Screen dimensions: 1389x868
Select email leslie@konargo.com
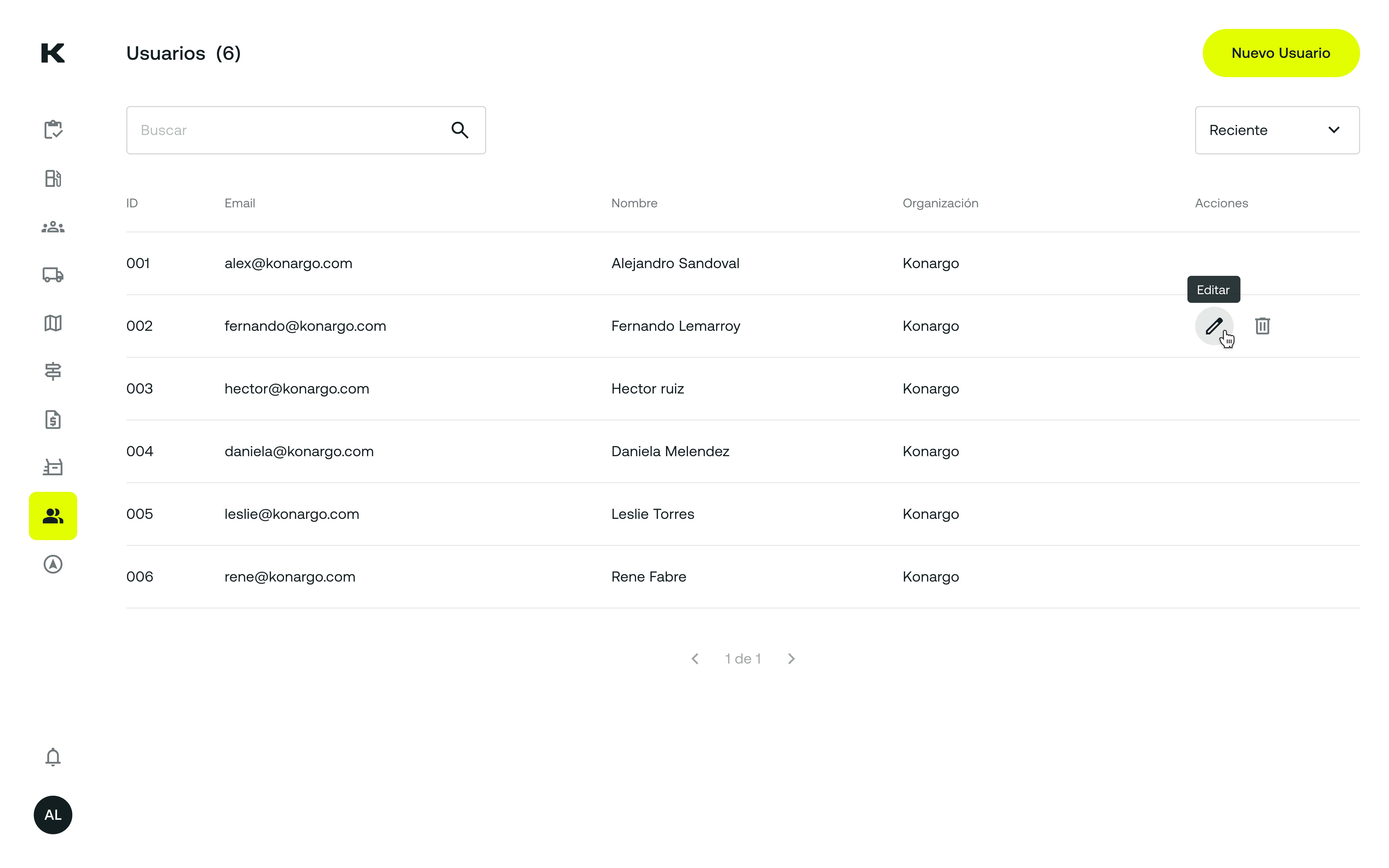(x=292, y=514)
